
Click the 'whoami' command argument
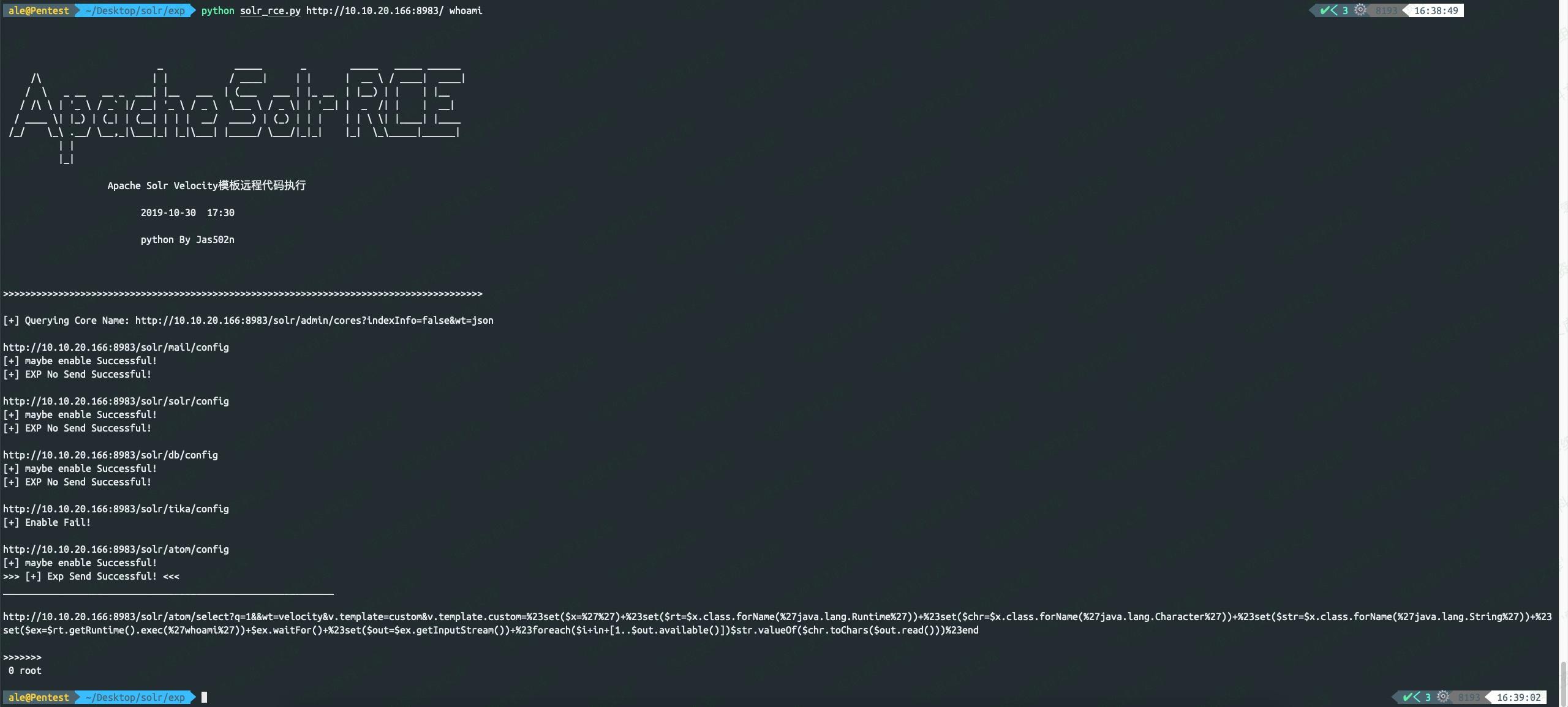[x=466, y=10]
